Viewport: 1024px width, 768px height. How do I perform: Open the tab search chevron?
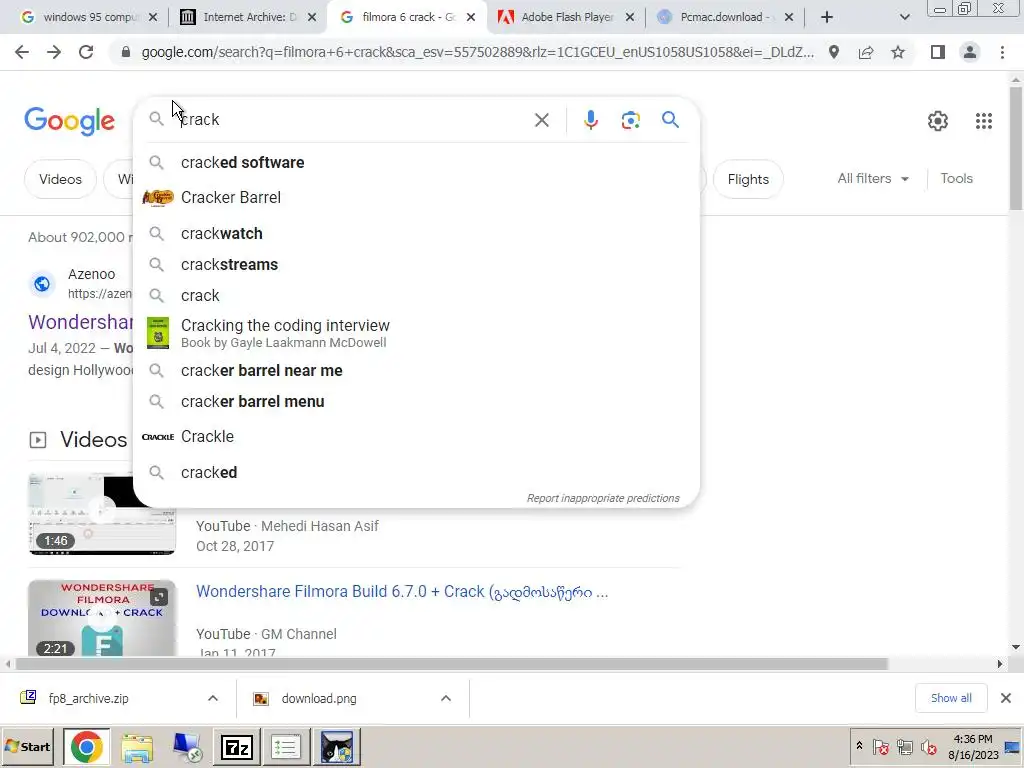904,17
